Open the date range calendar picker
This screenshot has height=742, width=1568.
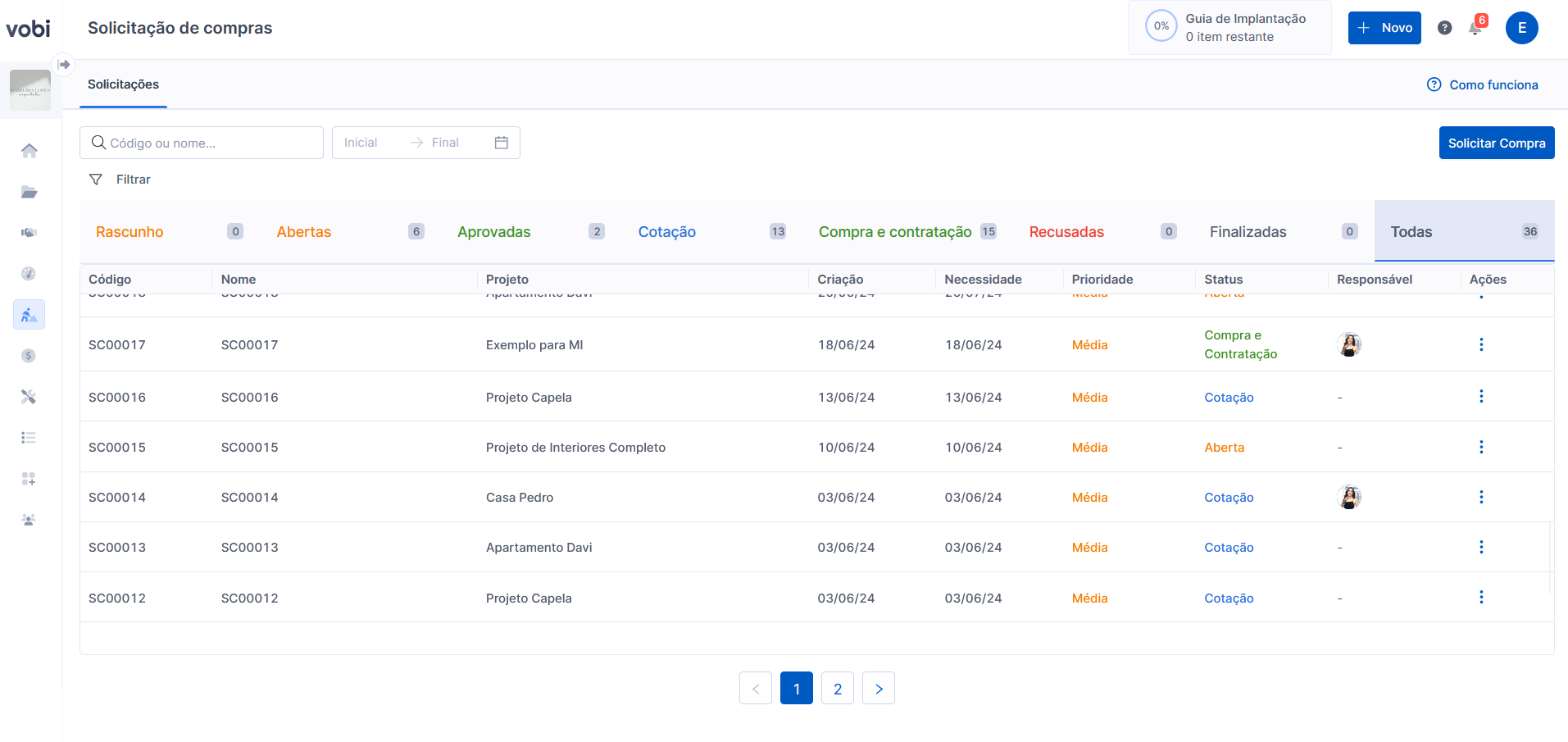coord(502,143)
